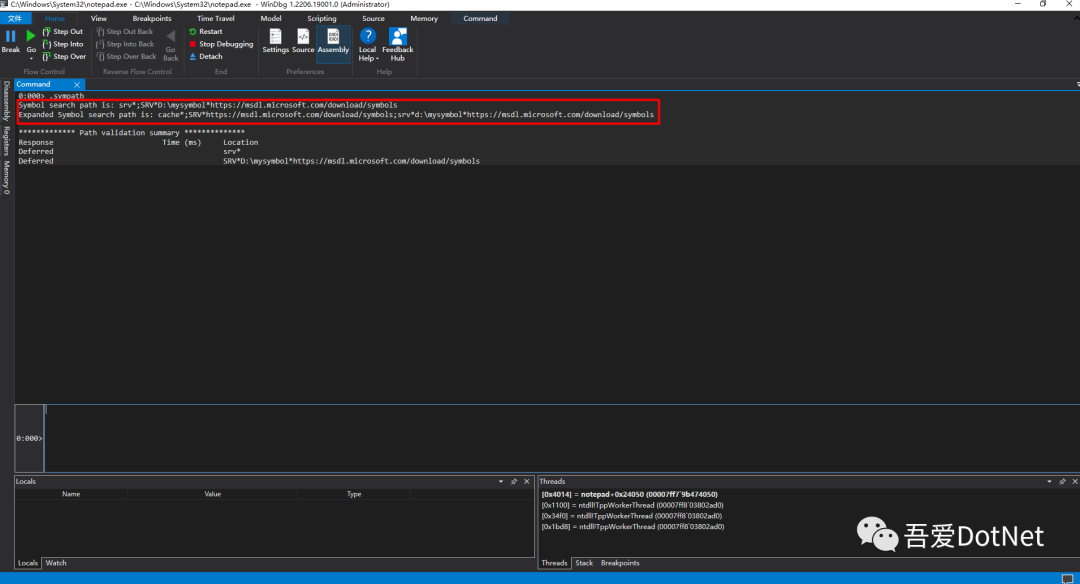Click Step Into
Screen dimensions: 1080x584
pyautogui.click(x=63, y=44)
